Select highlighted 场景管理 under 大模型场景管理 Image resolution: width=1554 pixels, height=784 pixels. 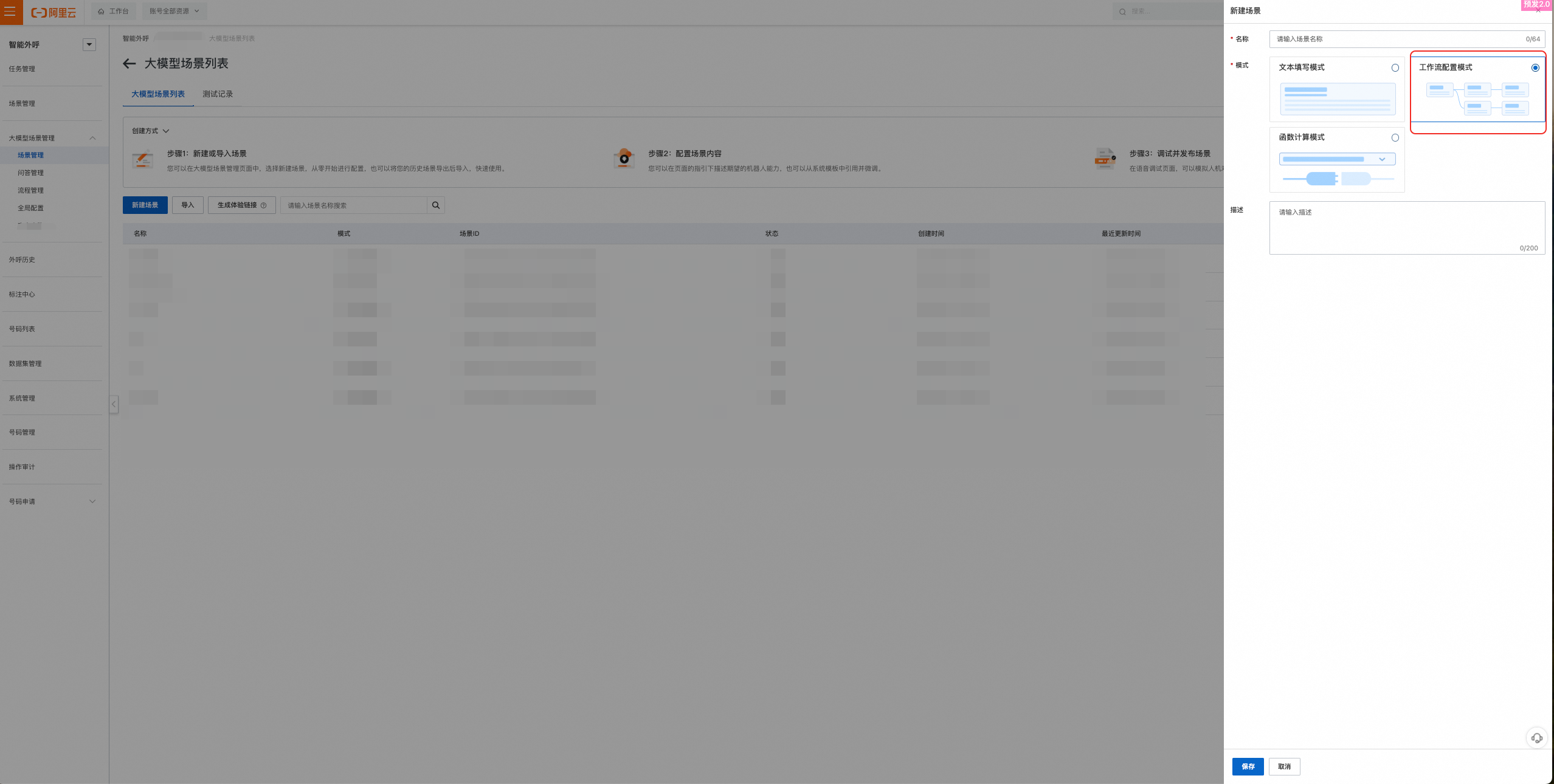pyautogui.click(x=30, y=155)
